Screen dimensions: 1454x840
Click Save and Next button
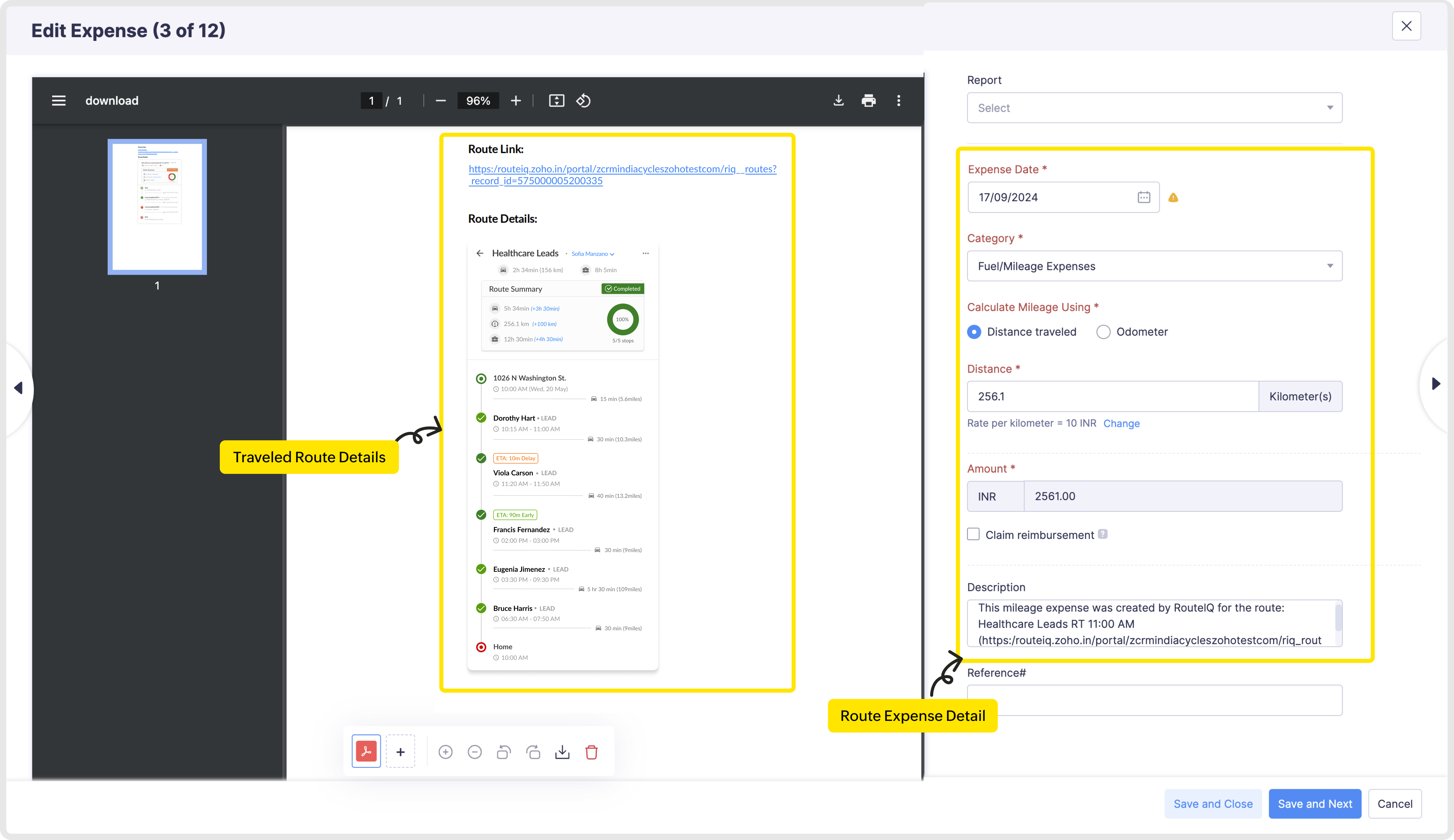[x=1315, y=804]
